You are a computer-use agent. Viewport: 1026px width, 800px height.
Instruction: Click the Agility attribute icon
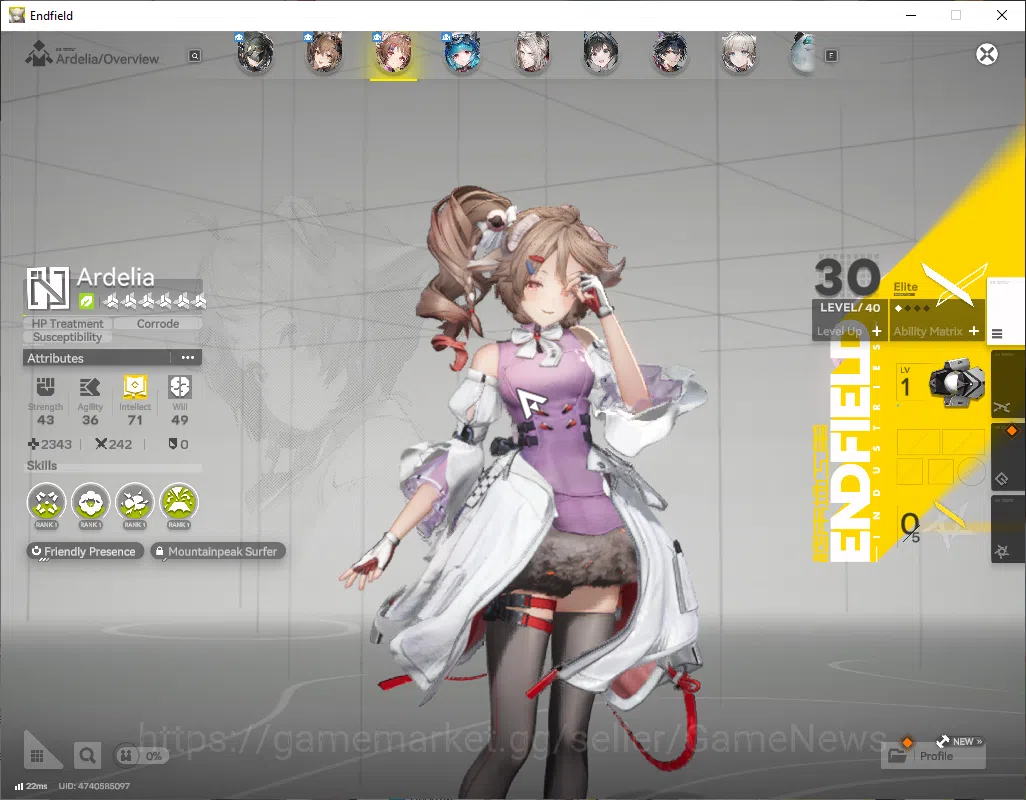90,387
